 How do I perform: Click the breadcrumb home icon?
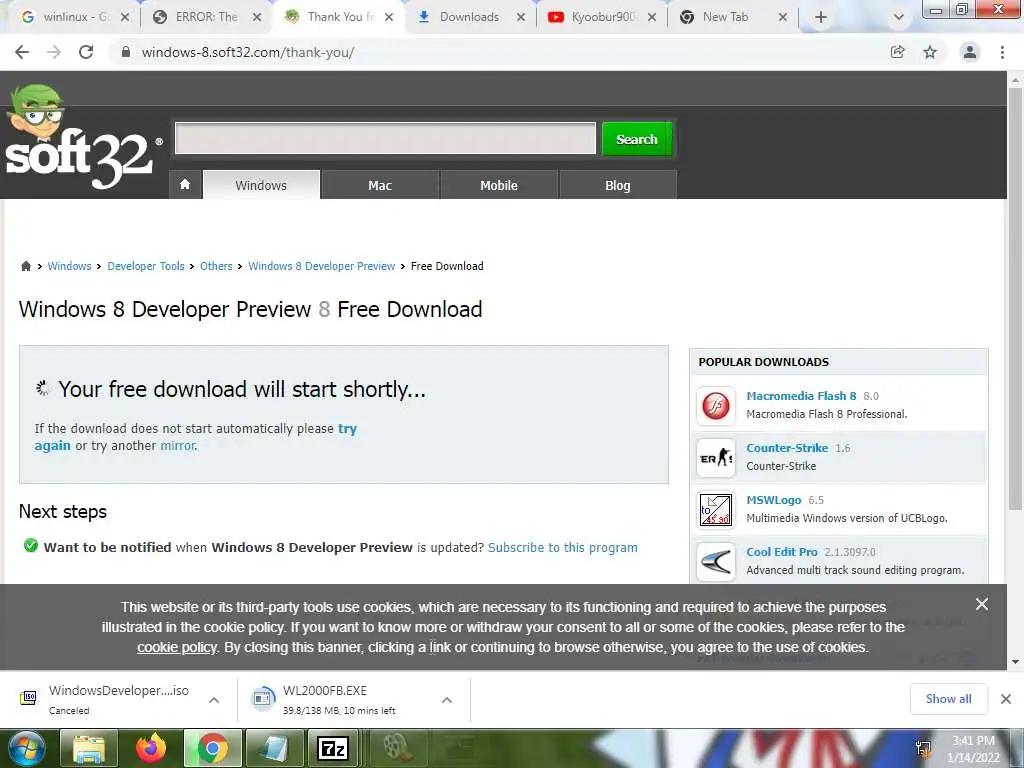pyautogui.click(x=26, y=266)
